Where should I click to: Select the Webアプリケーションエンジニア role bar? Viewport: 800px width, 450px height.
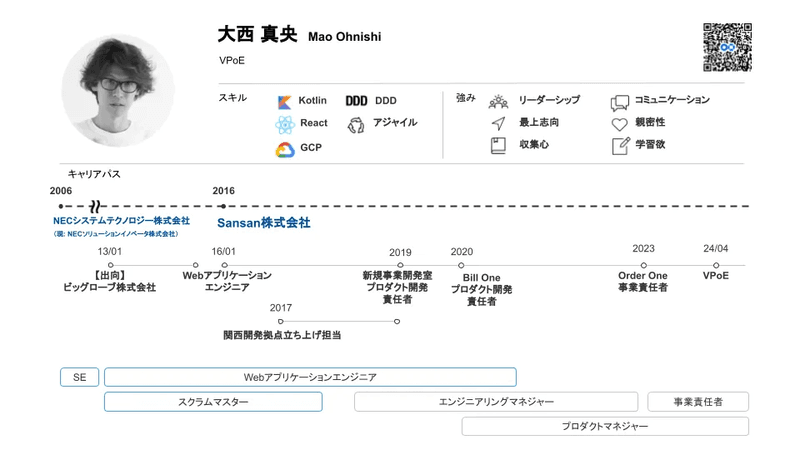tap(310, 377)
